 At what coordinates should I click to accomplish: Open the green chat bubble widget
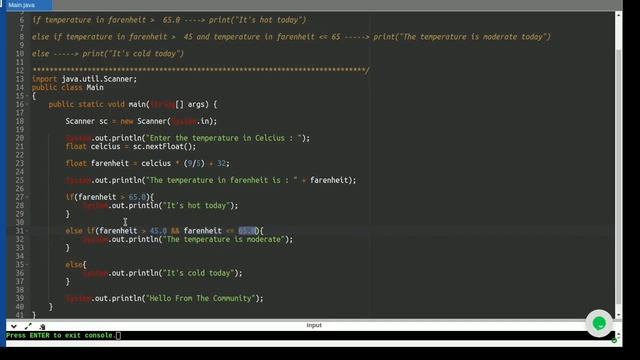[599, 324]
